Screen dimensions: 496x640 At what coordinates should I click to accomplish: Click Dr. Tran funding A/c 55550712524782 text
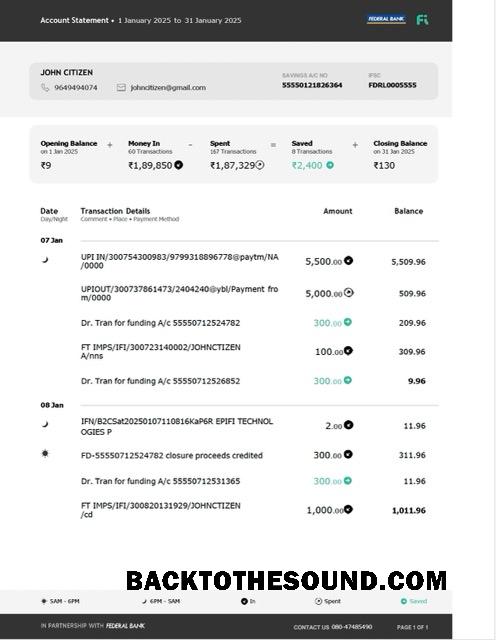coord(160,323)
